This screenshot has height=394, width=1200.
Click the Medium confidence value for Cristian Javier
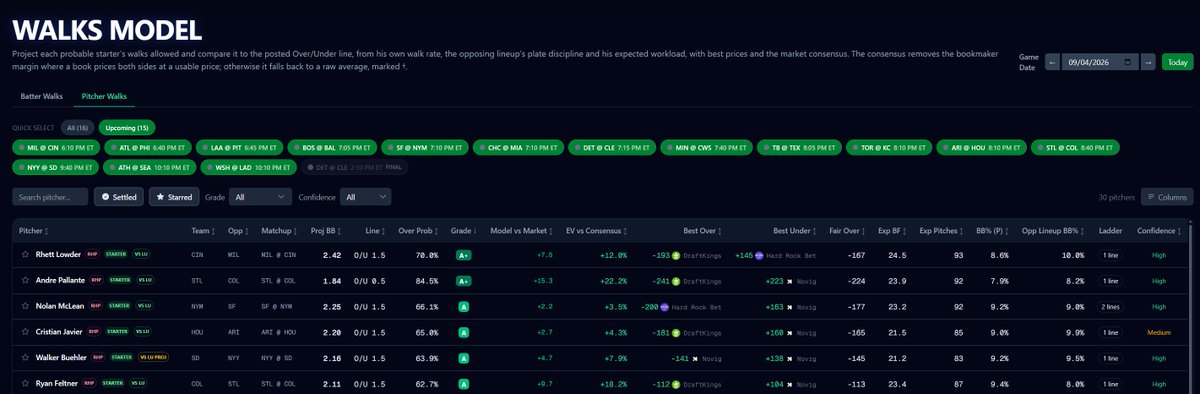1159,332
